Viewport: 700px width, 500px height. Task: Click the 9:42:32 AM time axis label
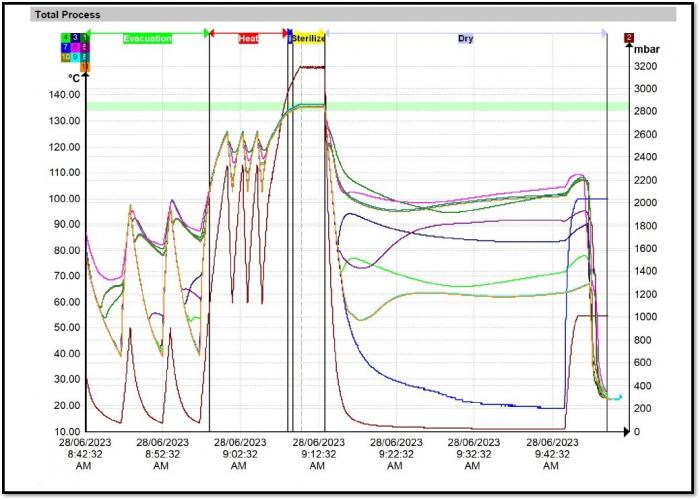(x=552, y=454)
